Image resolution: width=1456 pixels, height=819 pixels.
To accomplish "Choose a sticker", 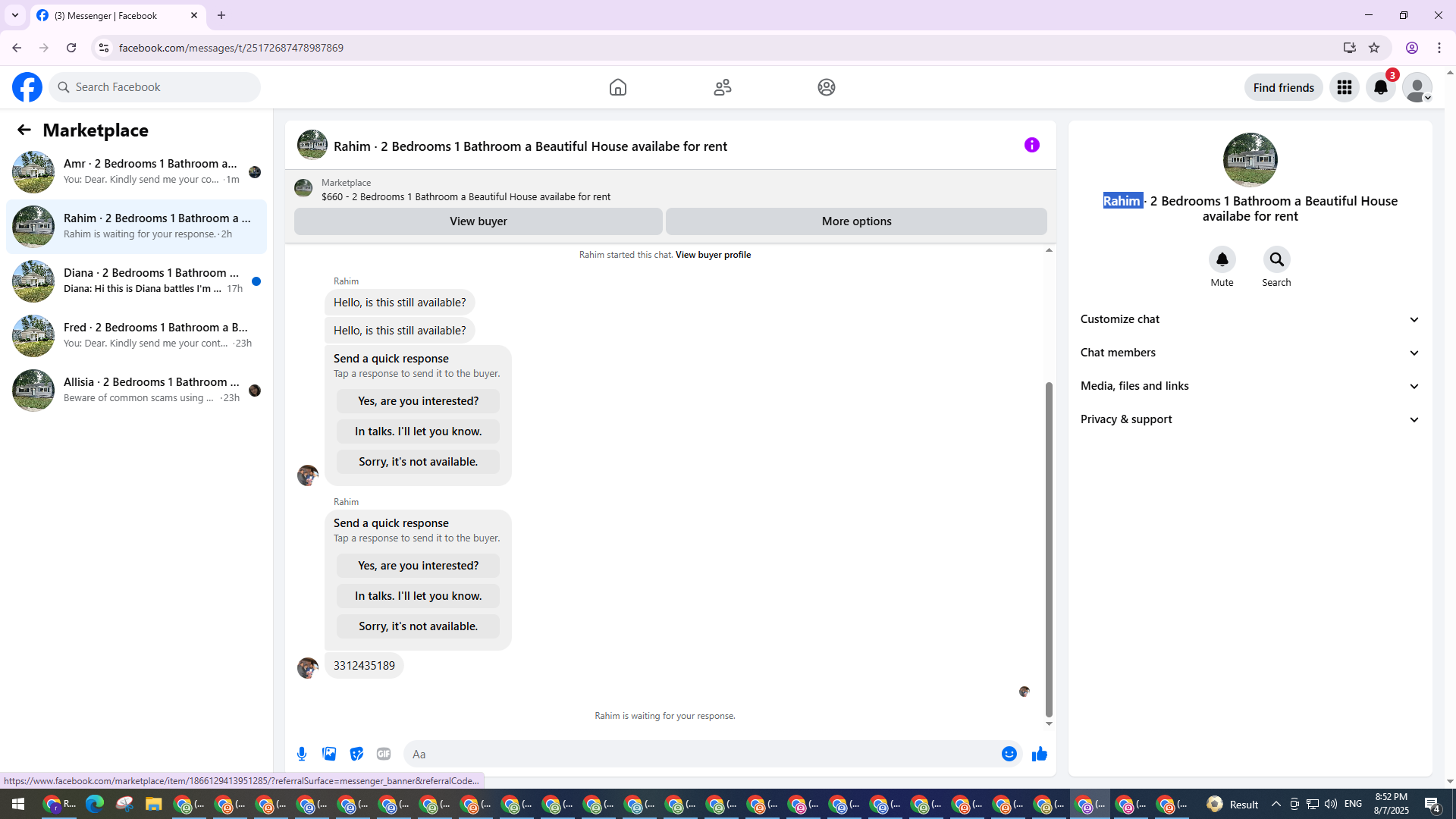I will coord(356,754).
